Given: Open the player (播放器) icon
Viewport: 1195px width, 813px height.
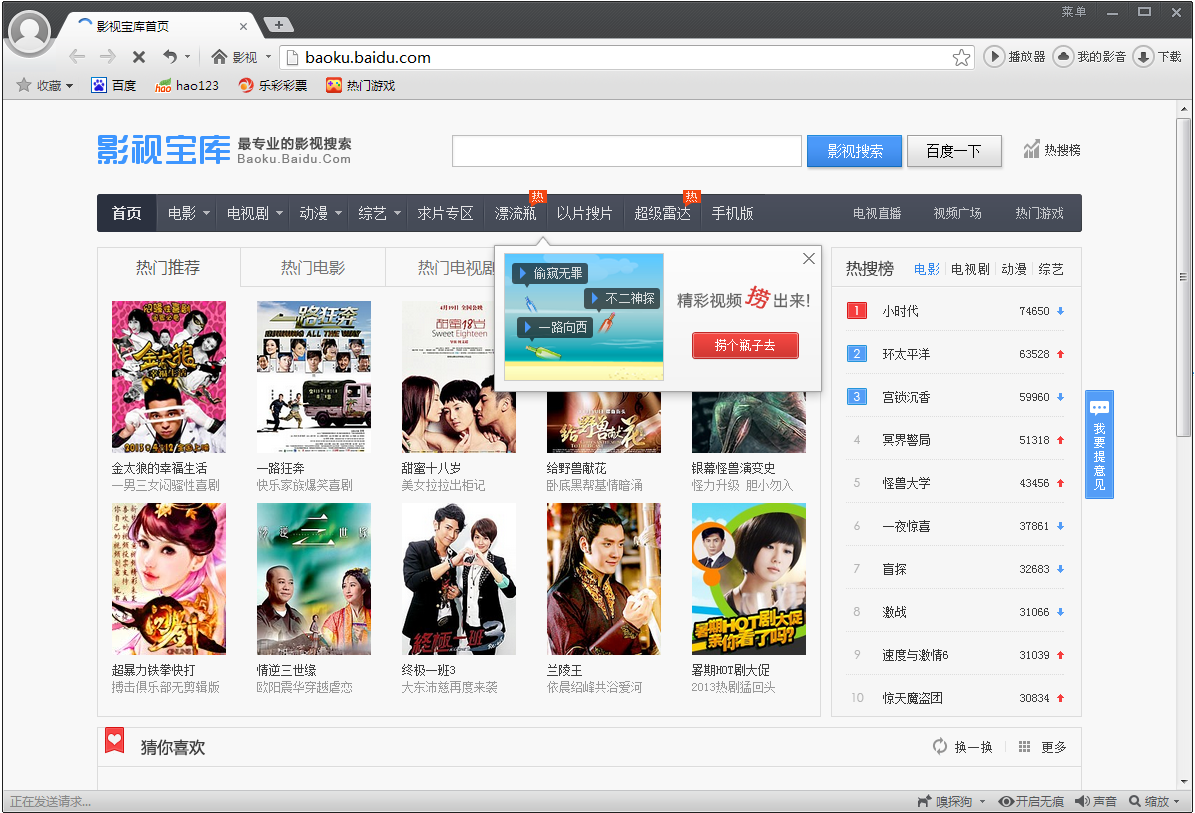Looking at the screenshot, I should point(994,57).
